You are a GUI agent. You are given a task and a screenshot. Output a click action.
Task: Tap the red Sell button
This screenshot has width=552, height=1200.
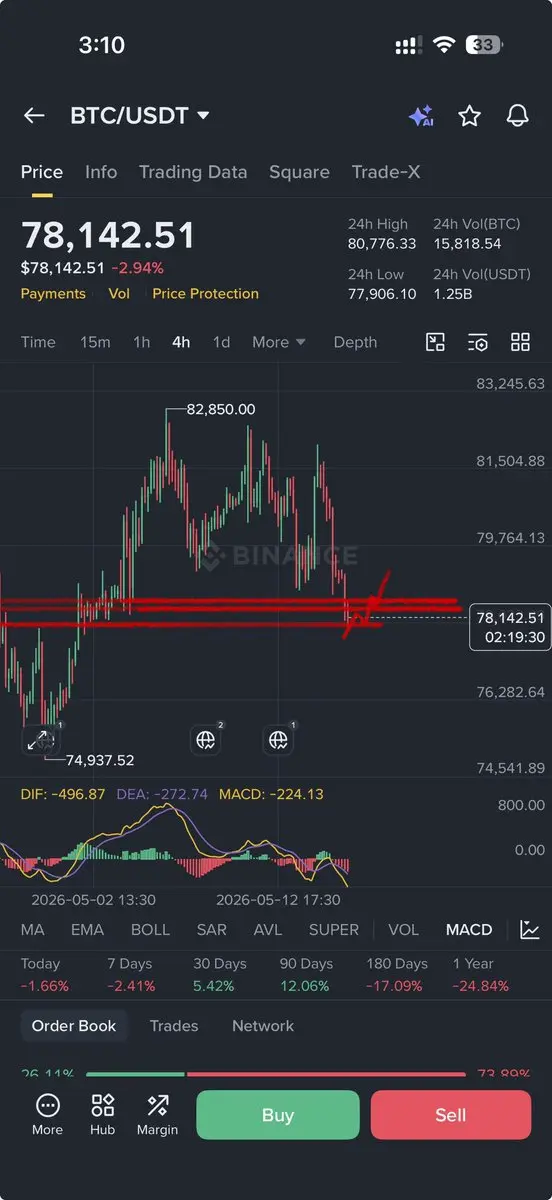[451, 1115]
